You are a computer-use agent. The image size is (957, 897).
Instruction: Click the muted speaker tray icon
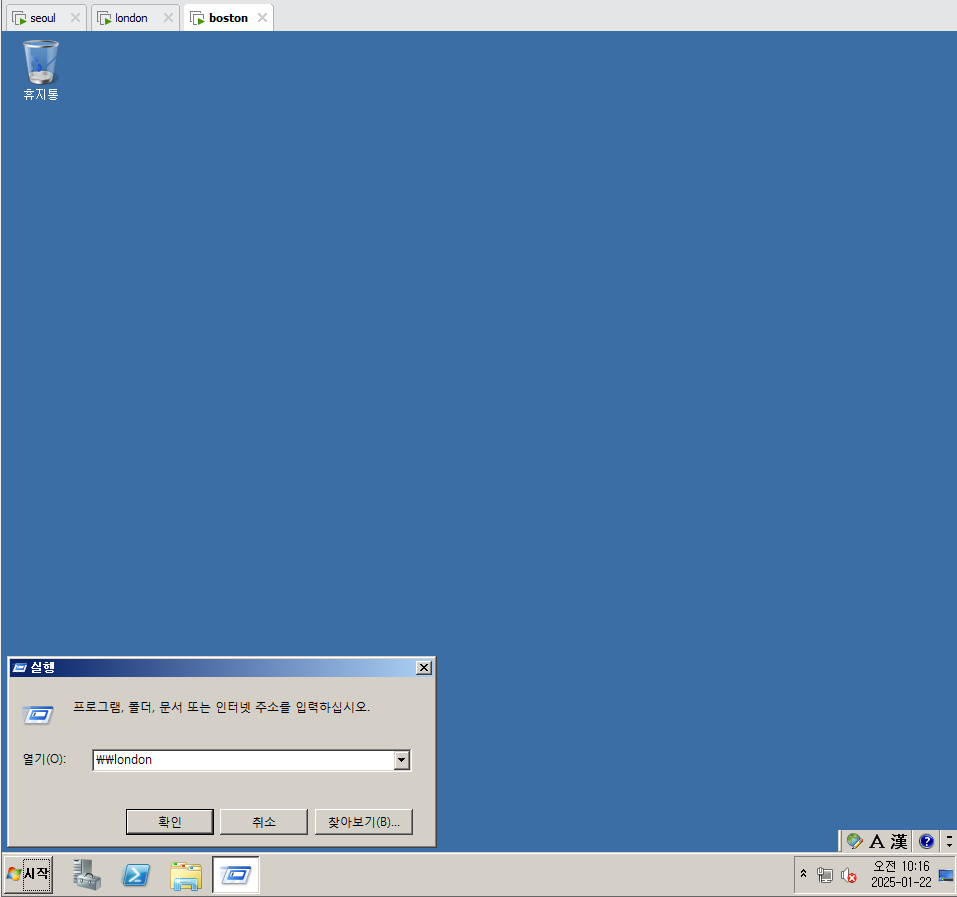click(848, 876)
